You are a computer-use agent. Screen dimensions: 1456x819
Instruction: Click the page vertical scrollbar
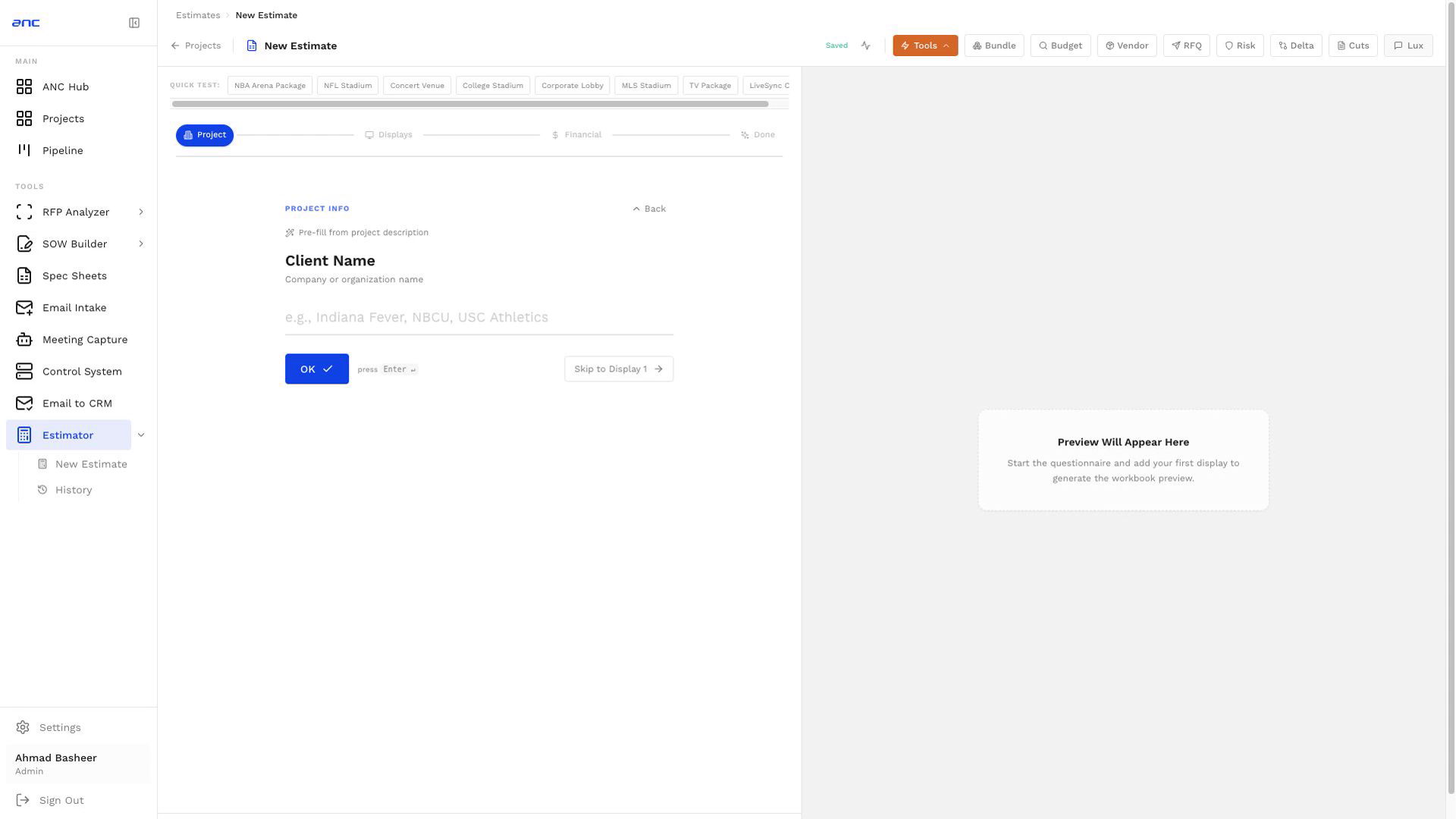(1451, 397)
